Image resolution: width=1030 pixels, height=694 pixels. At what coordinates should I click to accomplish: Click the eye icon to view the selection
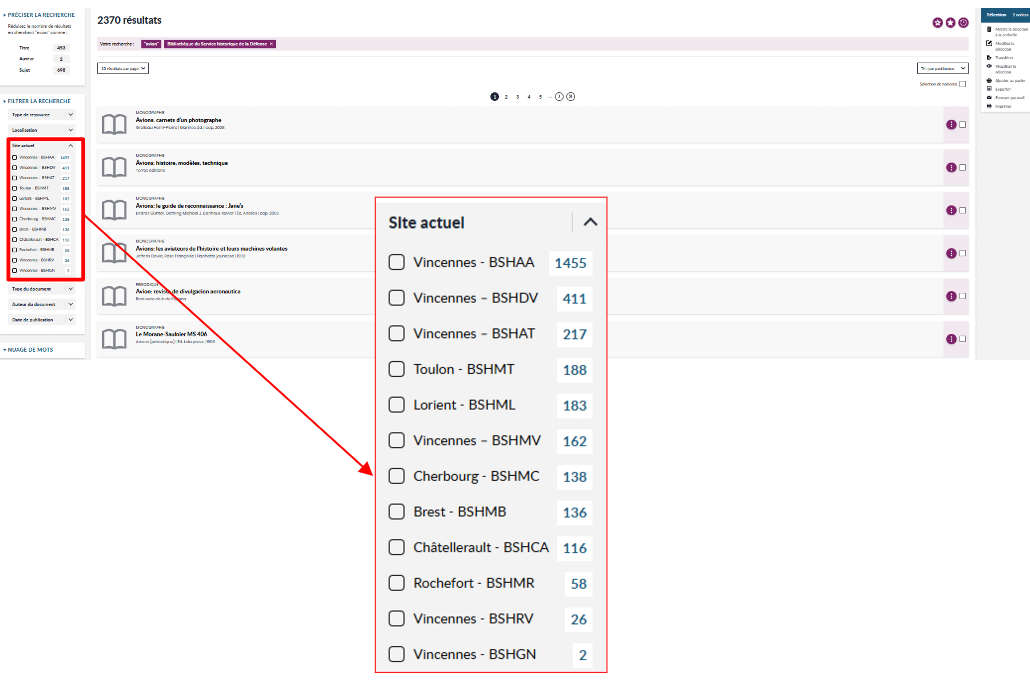[989, 66]
